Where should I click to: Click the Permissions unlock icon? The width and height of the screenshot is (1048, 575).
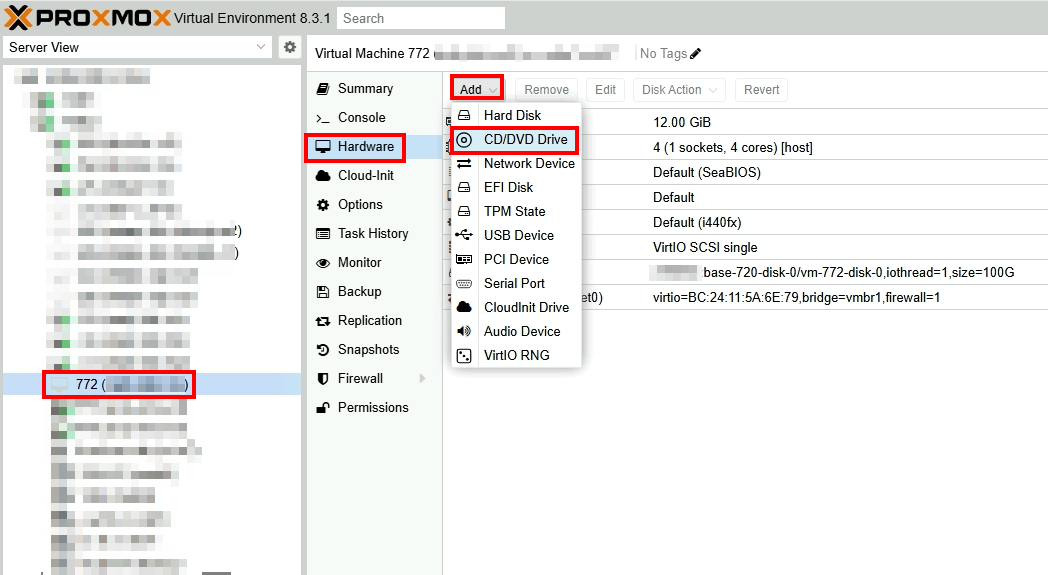(323, 407)
